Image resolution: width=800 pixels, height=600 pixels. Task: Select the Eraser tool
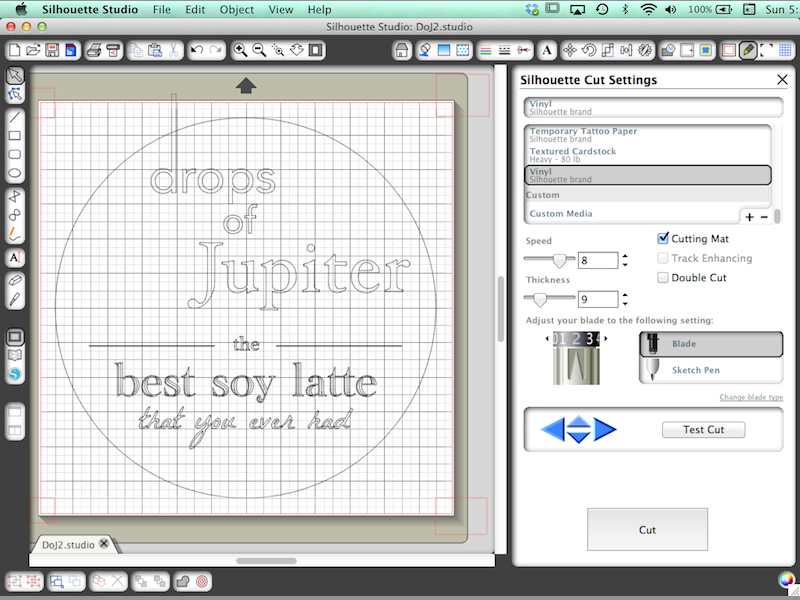click(x=15, y=281)
